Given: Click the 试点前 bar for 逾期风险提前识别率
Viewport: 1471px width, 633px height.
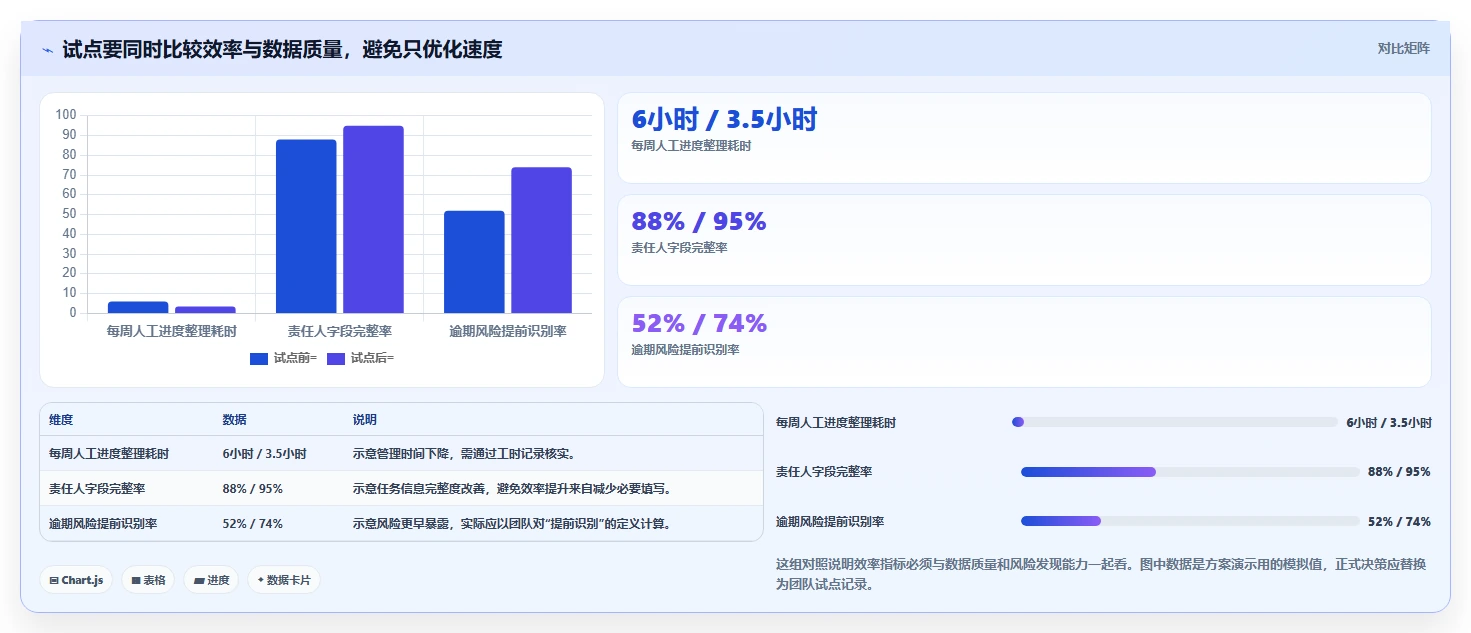Looking at the screenshot, I should tap(474, 262).
